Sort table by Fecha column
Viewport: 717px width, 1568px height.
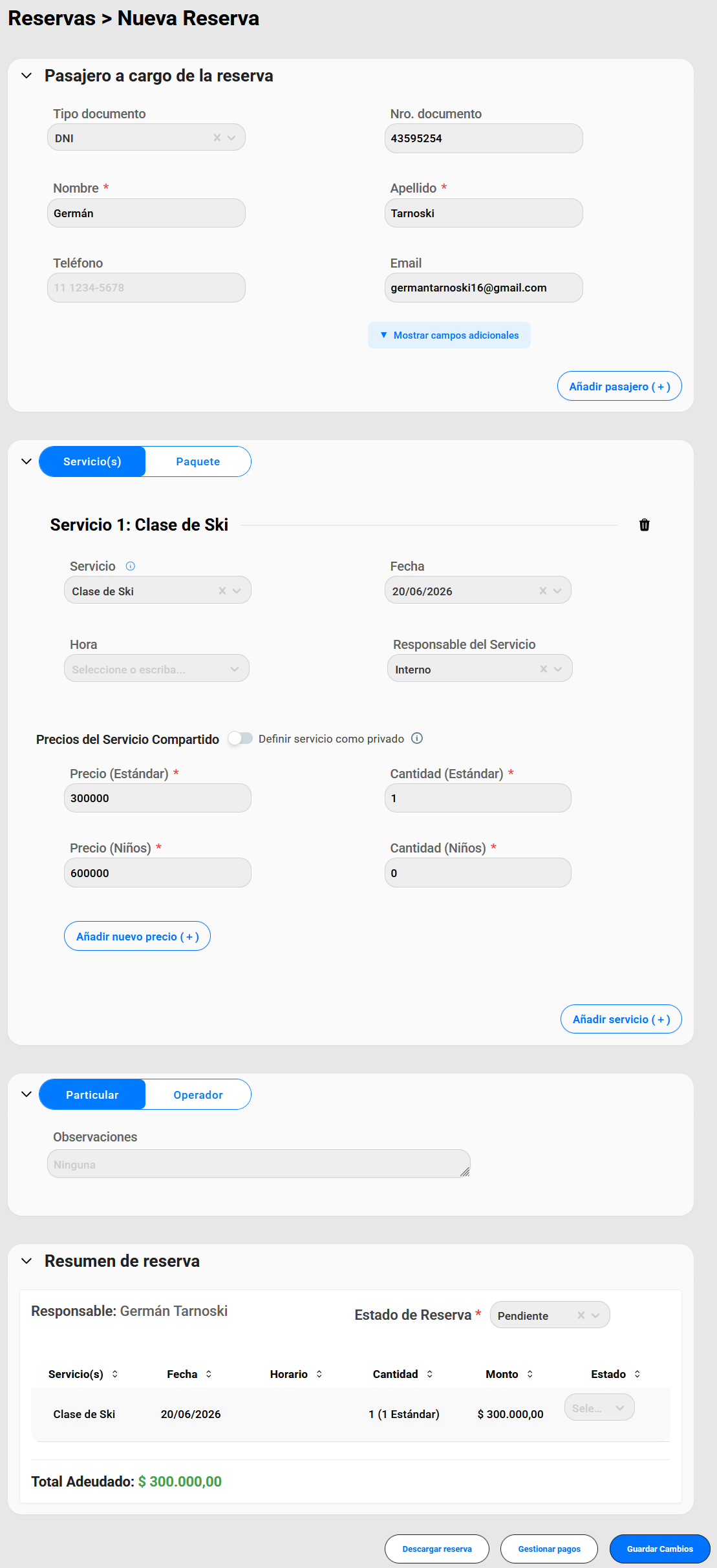pyautogui.click(x=209, y=1374)
